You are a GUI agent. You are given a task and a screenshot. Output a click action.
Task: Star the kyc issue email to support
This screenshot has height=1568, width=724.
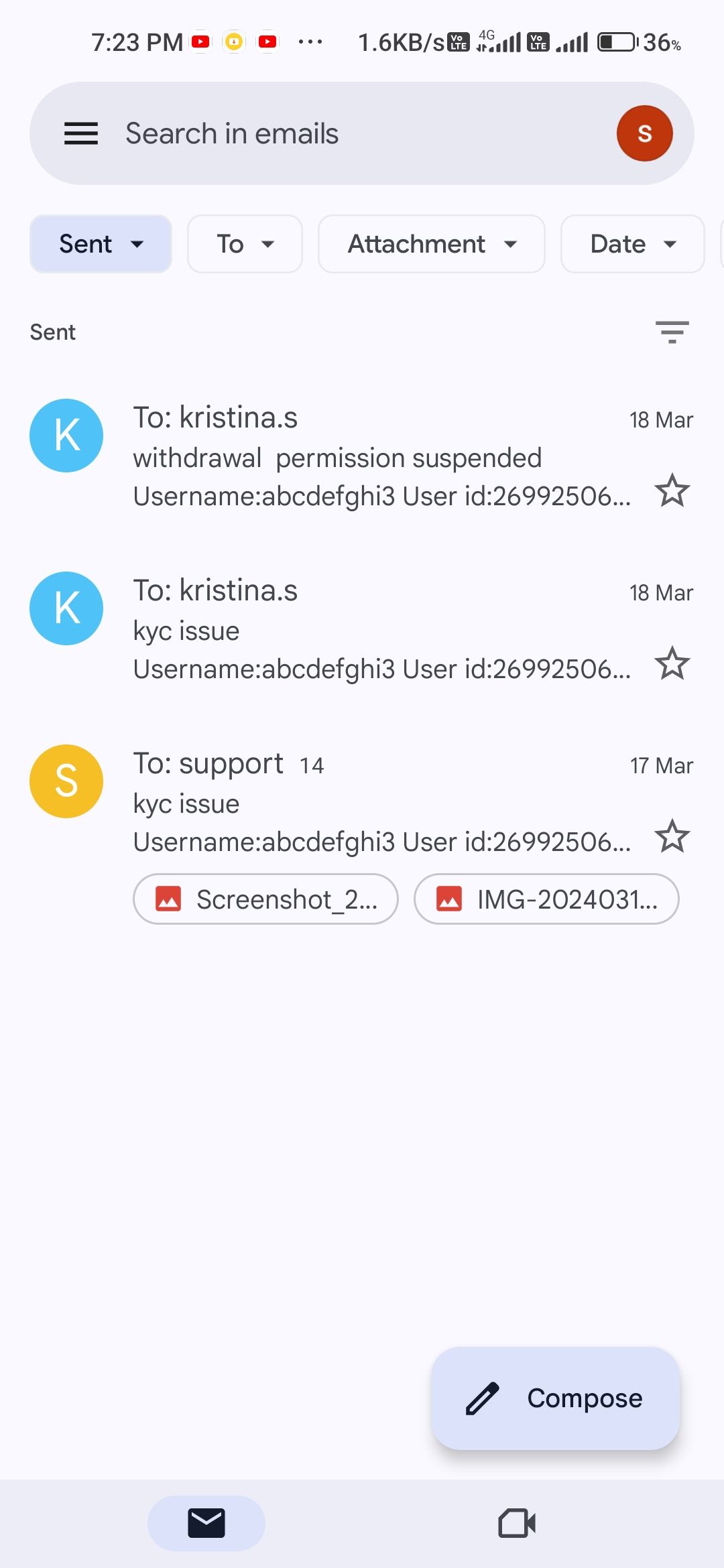[x=672, y=836]
